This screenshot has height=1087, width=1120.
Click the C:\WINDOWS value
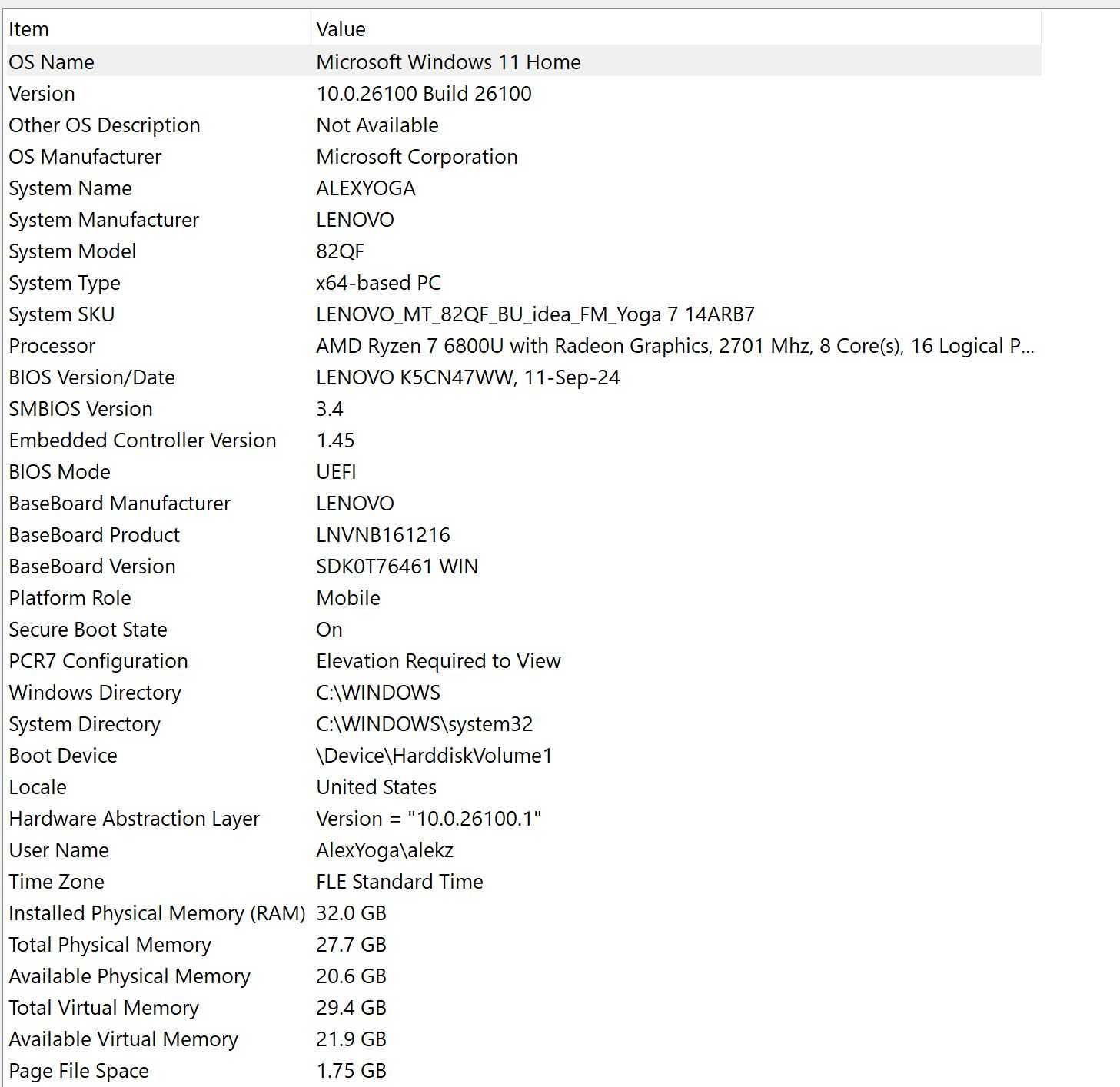point(378,692)
